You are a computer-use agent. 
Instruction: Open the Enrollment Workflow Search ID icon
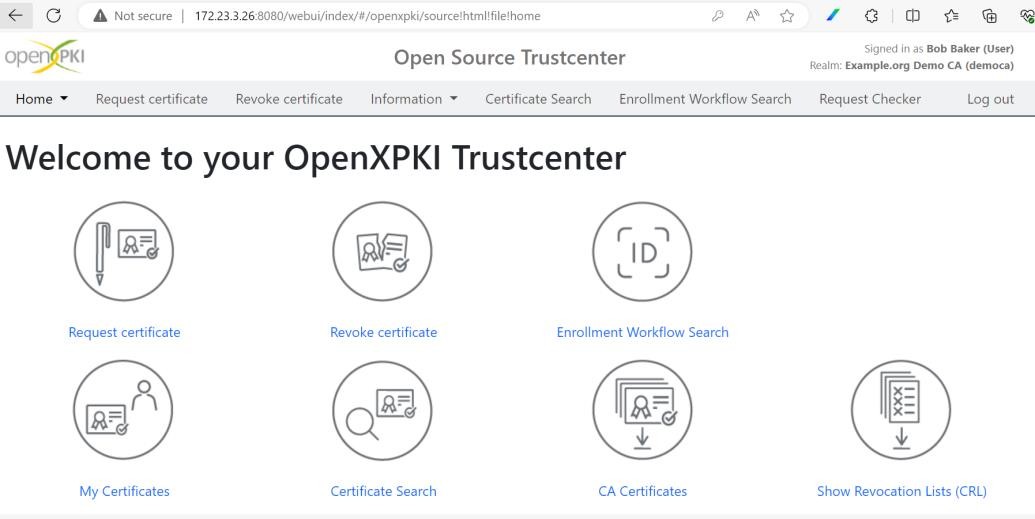tap(642, 252)
